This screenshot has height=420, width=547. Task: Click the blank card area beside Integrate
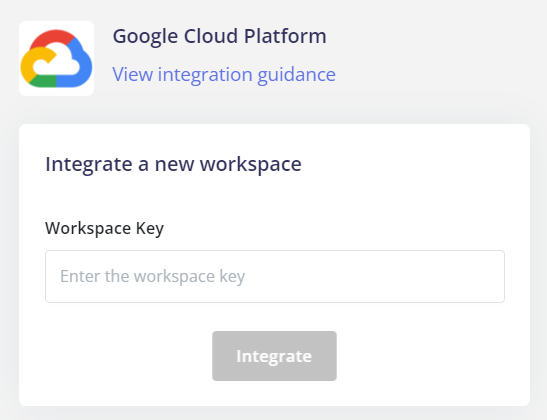click(419, 356)
